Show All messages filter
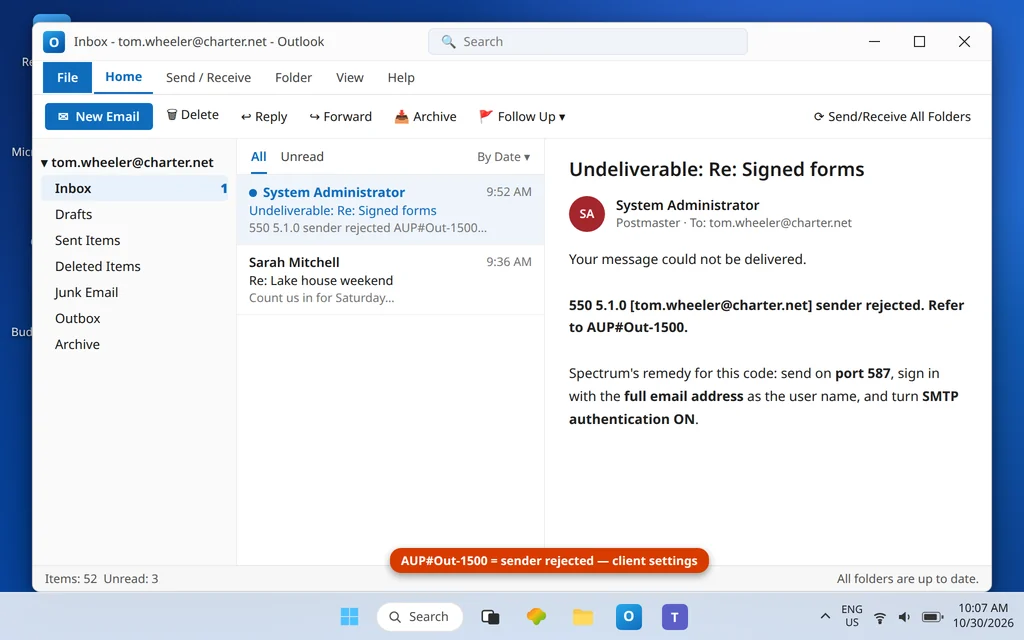Viewport: 1024px width, 640px height. click(x=259, y=157)
